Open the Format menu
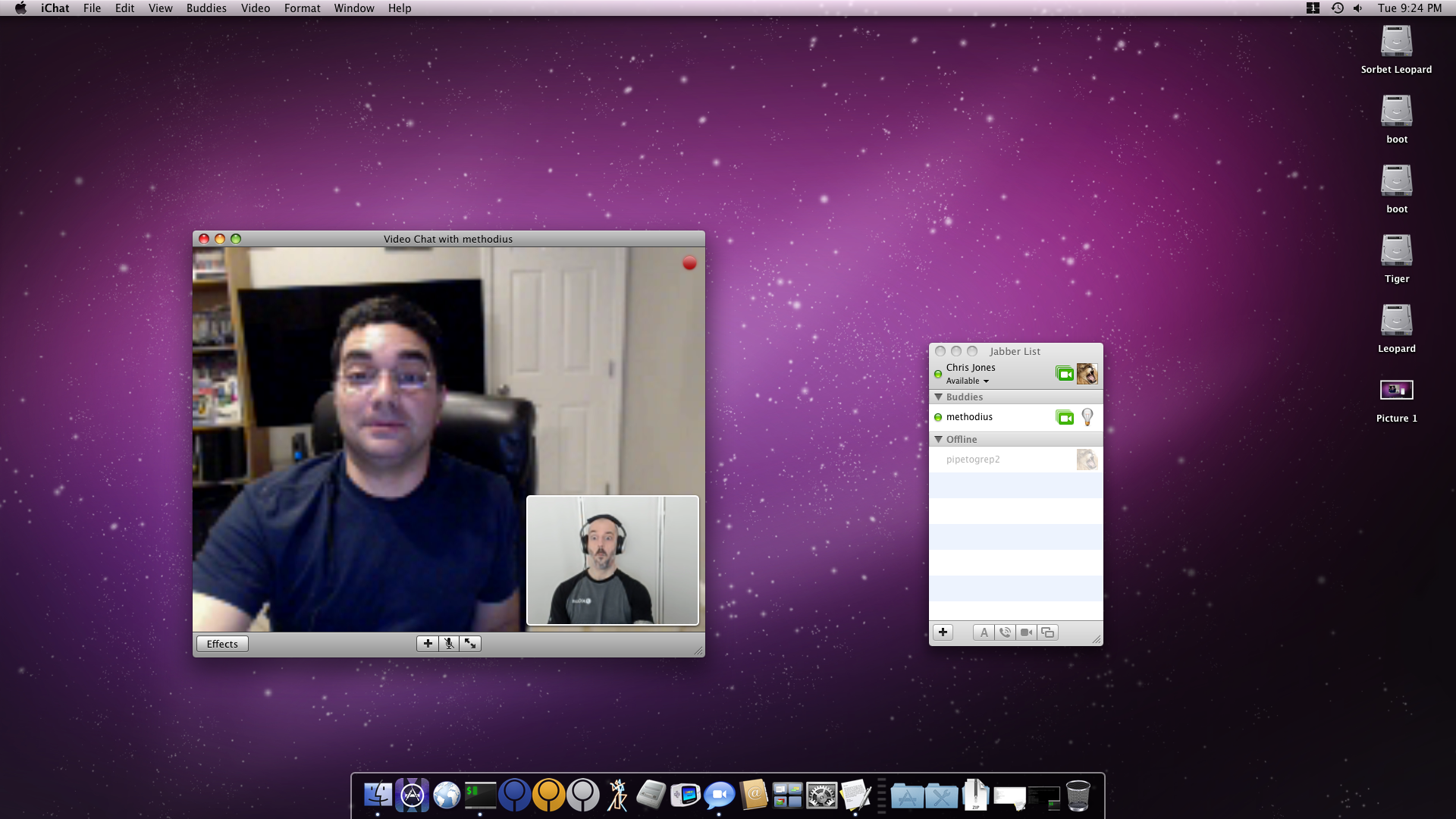Image resolution: width=1456 pixels, height=819 pixels. pyautogui.click(x=303, y=8)
